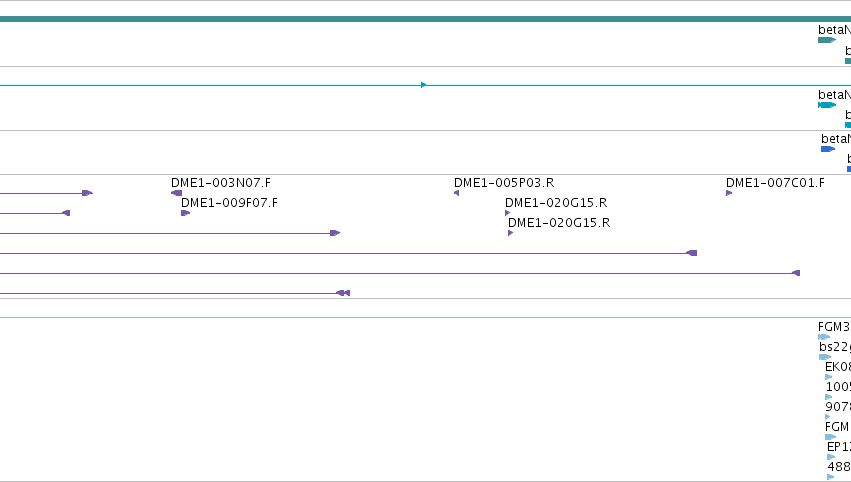Select the teal betaN label text

click(834, 30)
